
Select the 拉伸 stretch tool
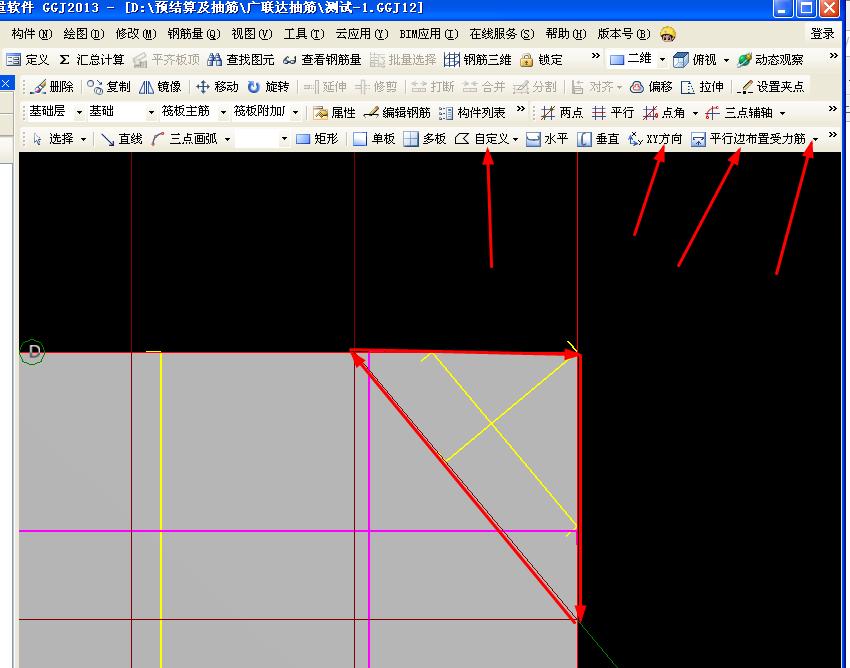coord(702,87)
